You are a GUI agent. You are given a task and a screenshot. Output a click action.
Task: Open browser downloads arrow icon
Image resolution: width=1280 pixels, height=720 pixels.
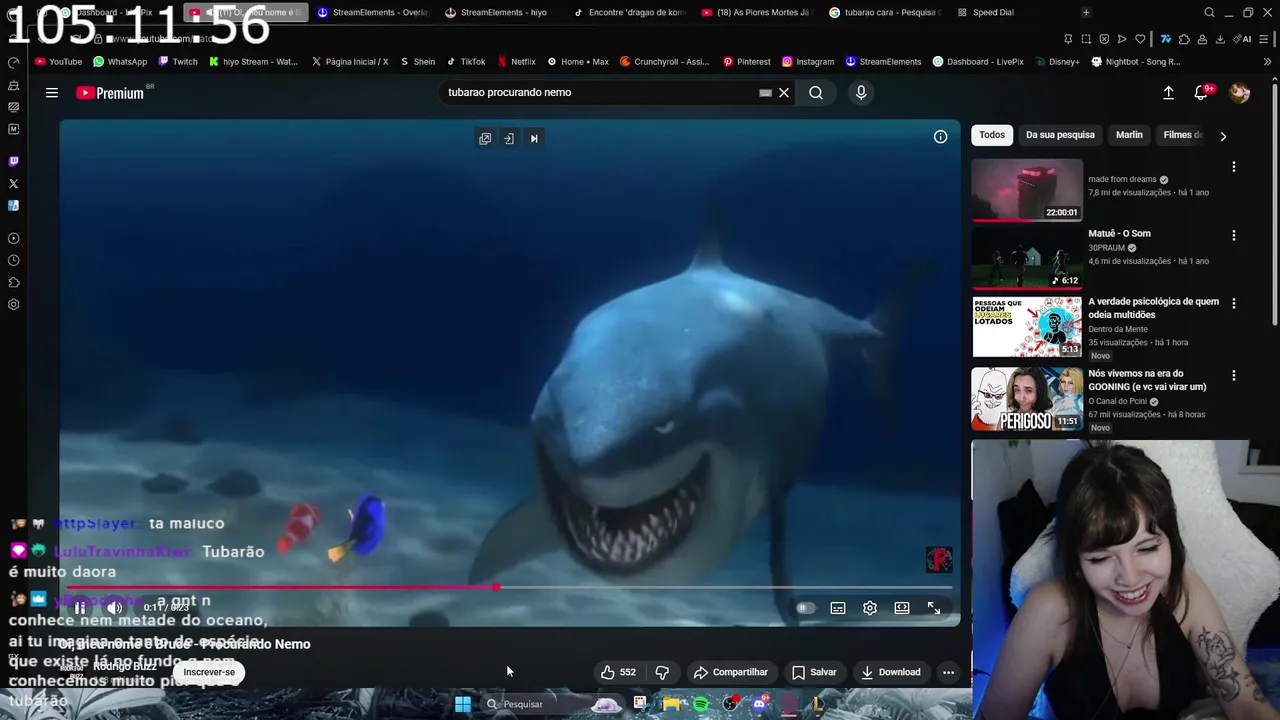pos(1220,39)
